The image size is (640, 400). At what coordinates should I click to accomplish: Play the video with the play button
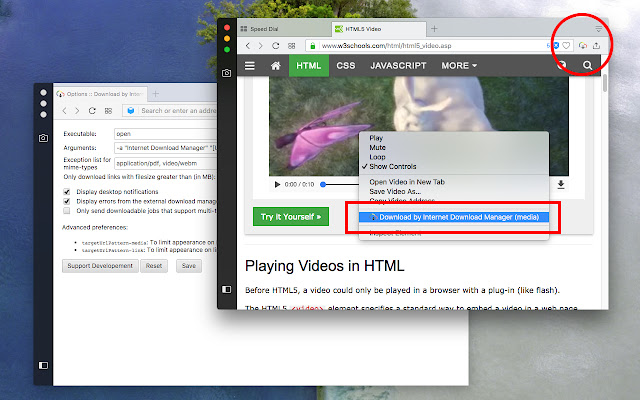point(277,184)
